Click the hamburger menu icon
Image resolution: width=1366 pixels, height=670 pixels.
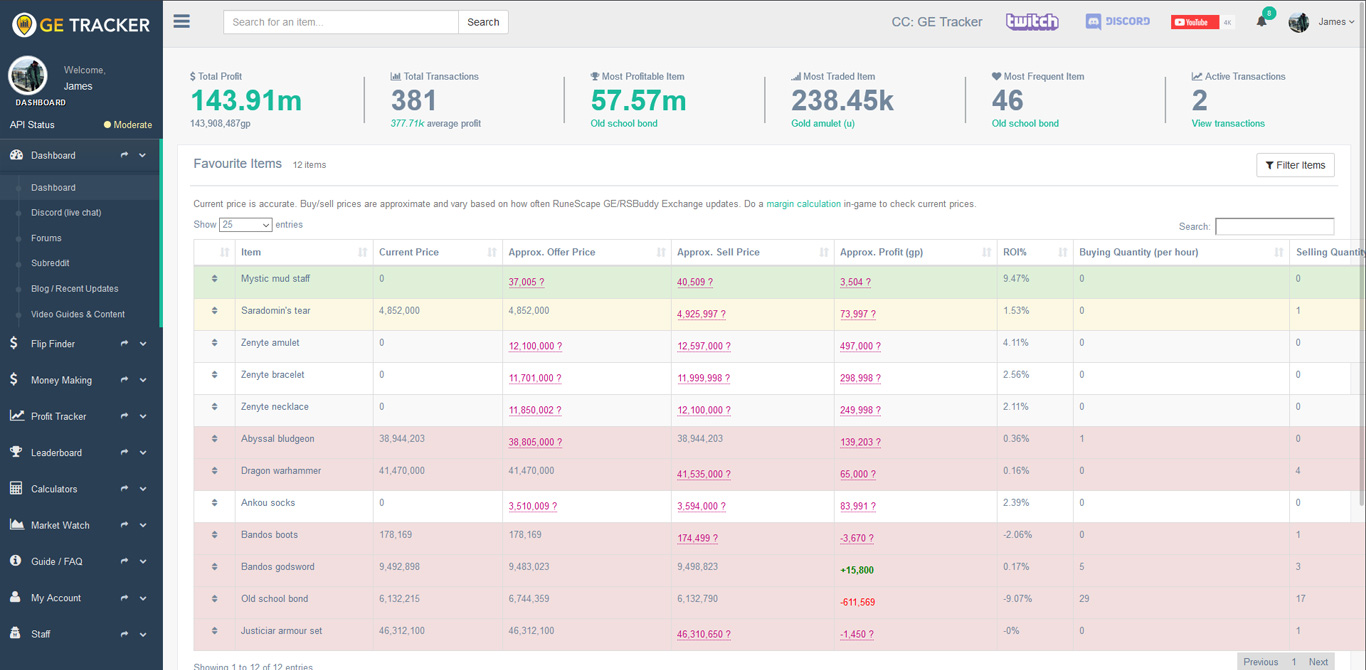181,21
